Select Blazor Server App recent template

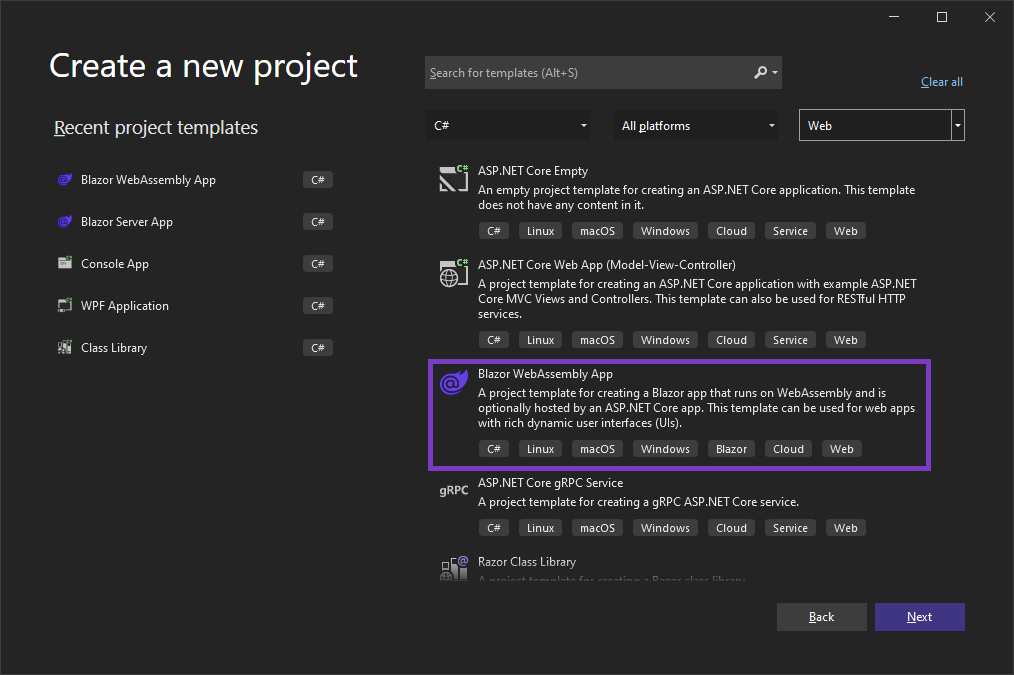pyautogui.click(x=195, y=222)
